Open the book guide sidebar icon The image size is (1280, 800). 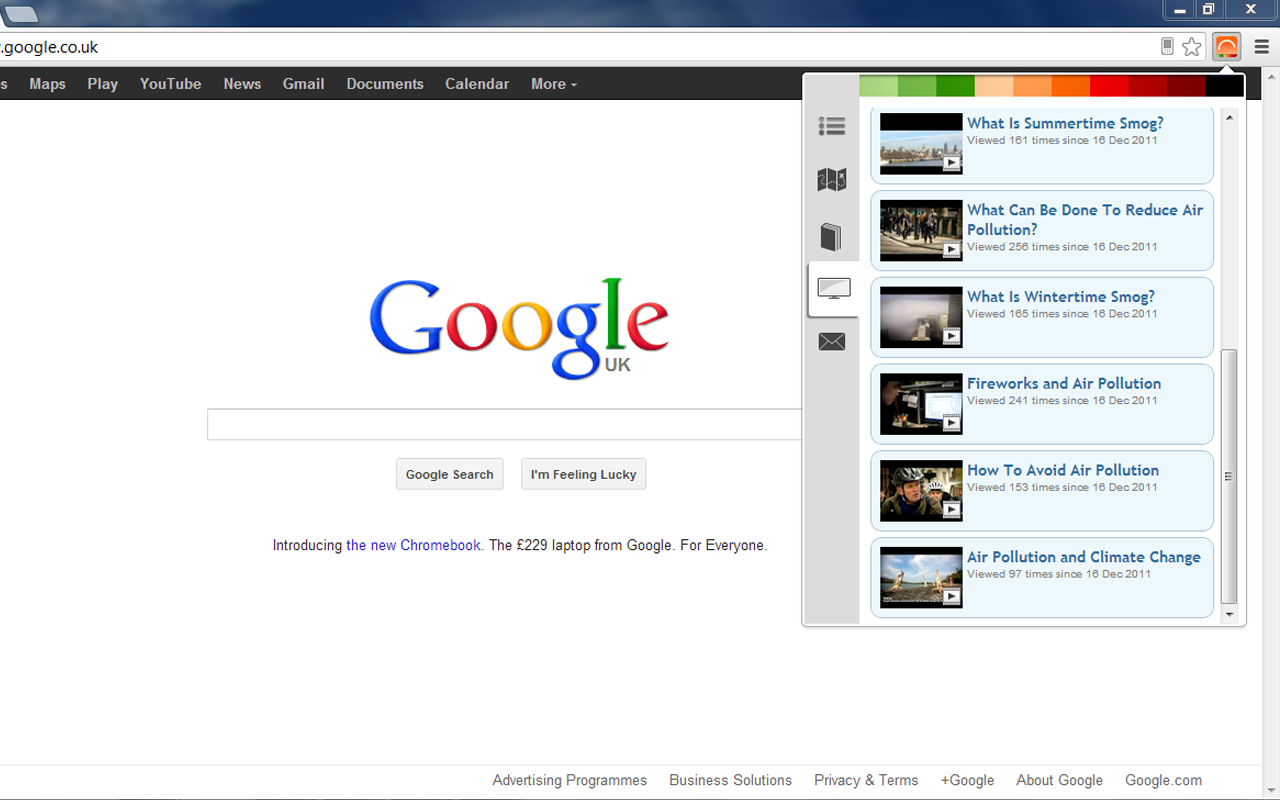832,237
